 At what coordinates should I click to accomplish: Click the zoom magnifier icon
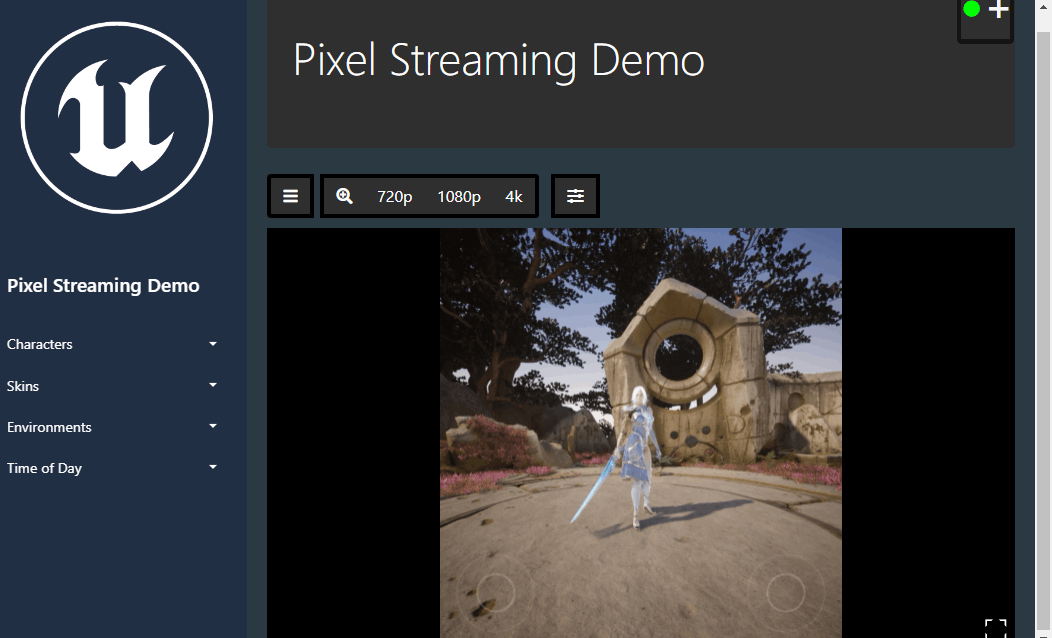[x=344, y=196]
